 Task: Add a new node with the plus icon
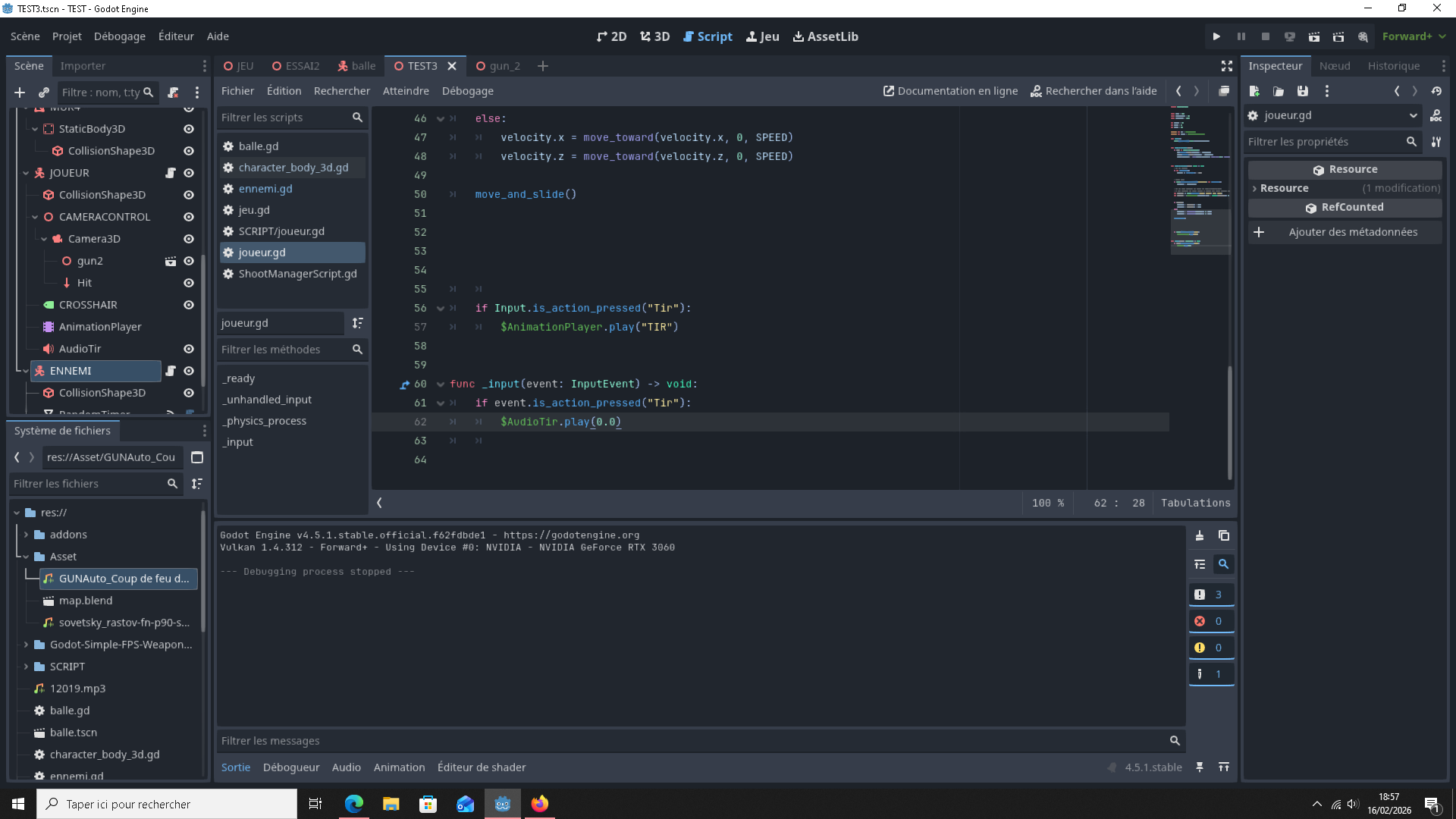[x=20, y=93]
